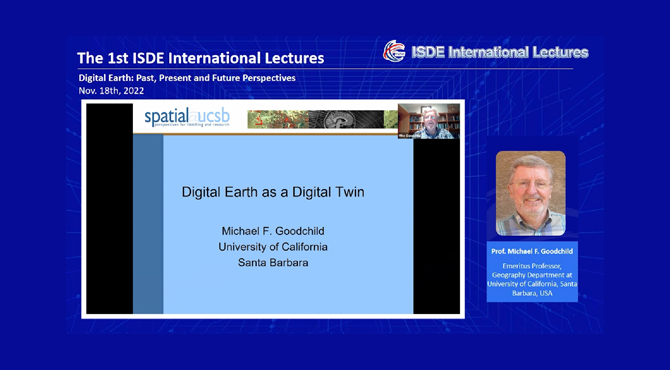The image size is (670, 370).
Task: Click the speaker name tag on webcam
Action: pyautogui.click(x=409, y=135)
